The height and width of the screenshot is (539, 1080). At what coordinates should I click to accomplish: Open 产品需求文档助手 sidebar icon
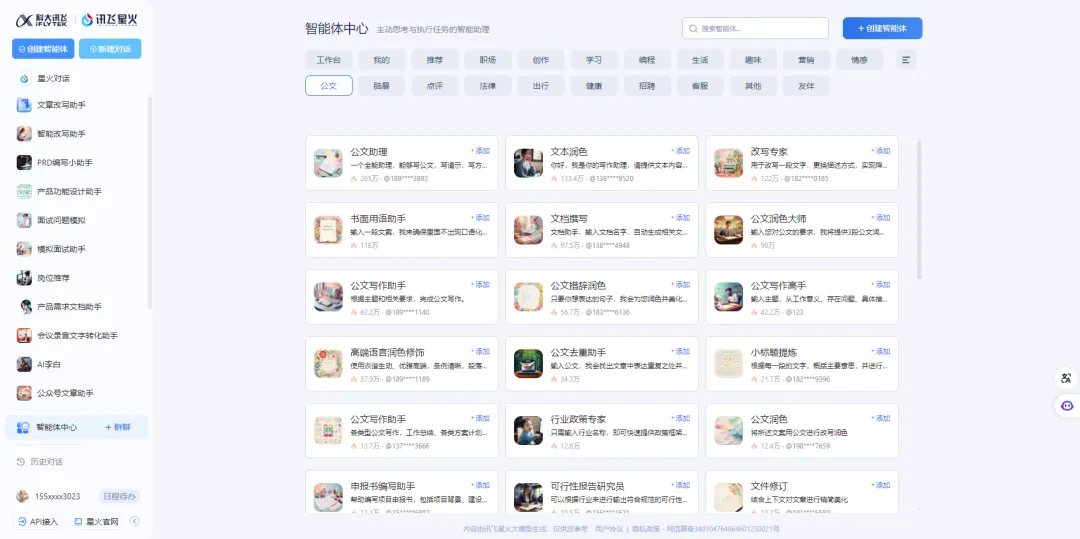(26, 306)
